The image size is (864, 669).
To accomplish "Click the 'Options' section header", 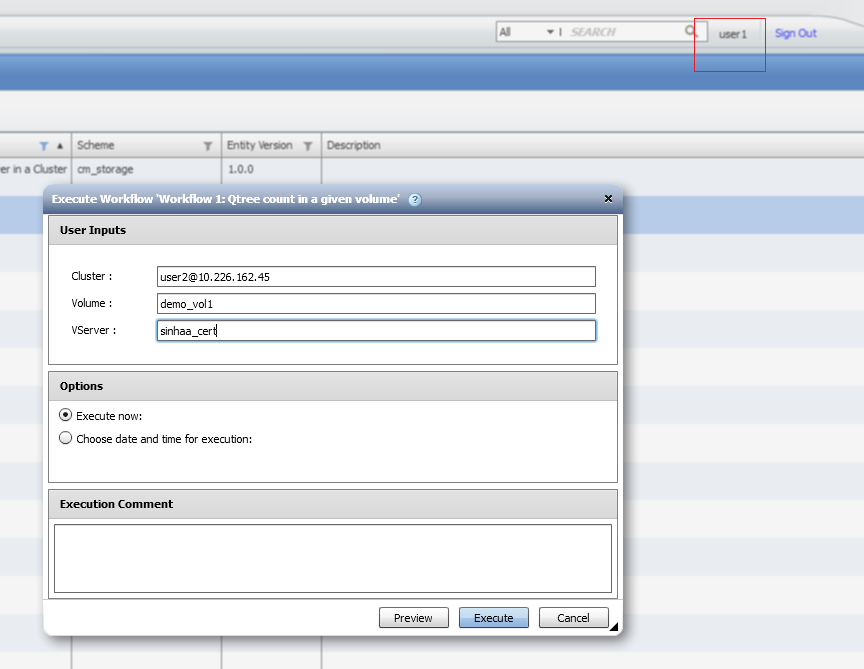I will tap(333, 386).
